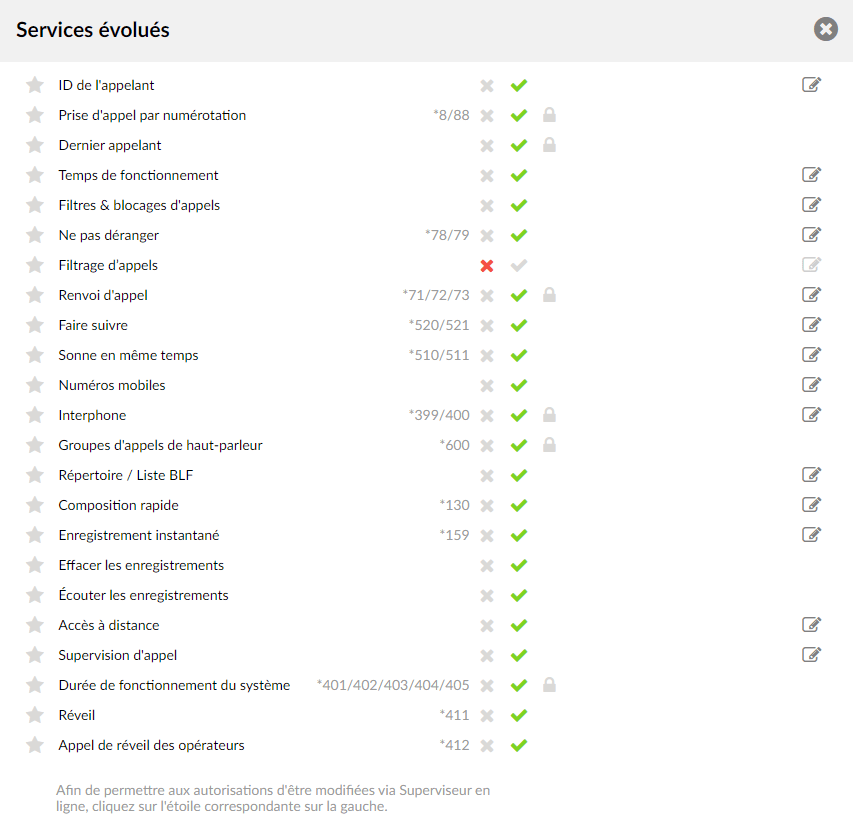Disable Numéros mobiles with the X
This screenshot has width=853, height=829.
[x=487, y=386]
